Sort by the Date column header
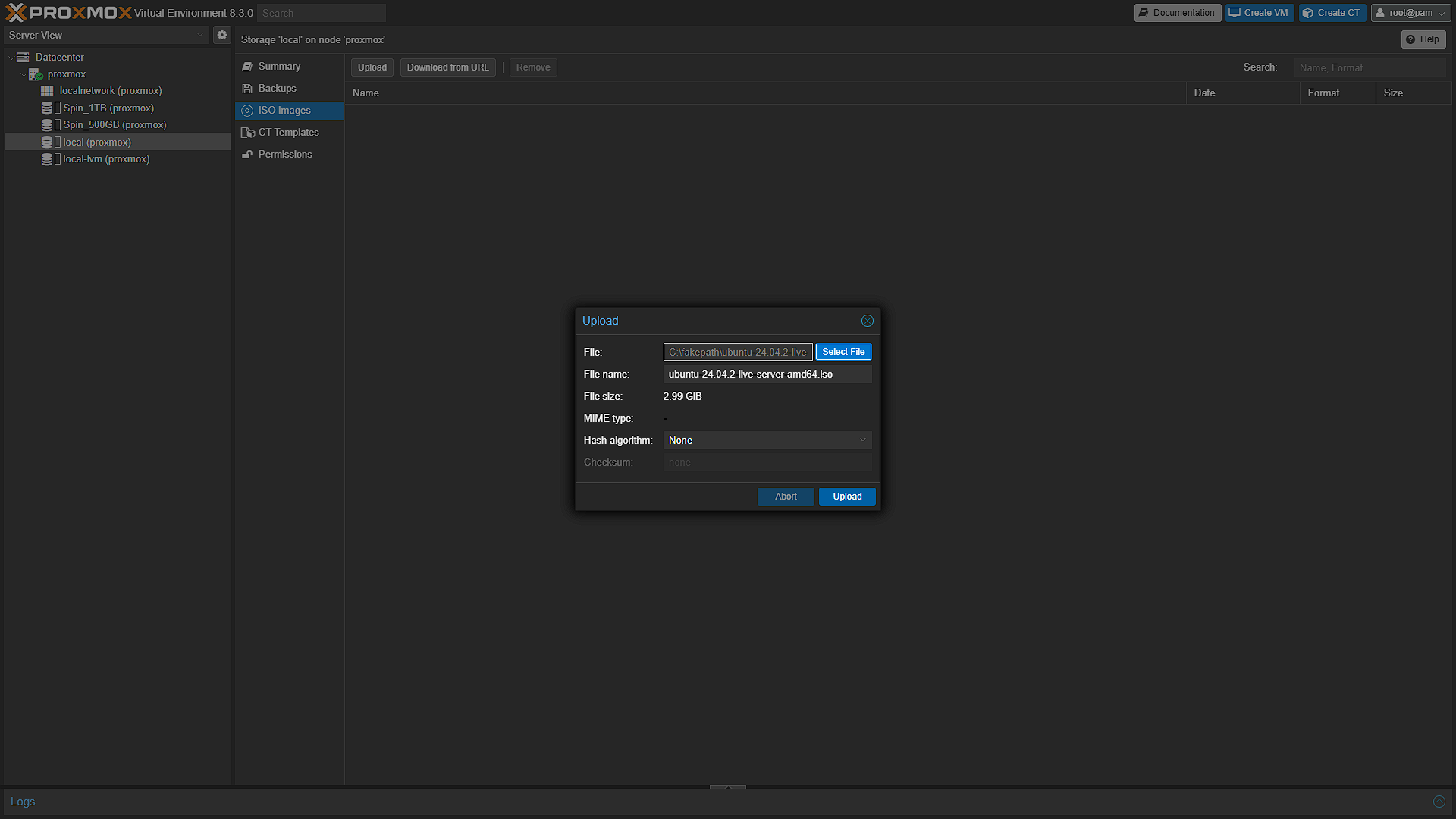Screen dimensions: 1456x819 1242,93
